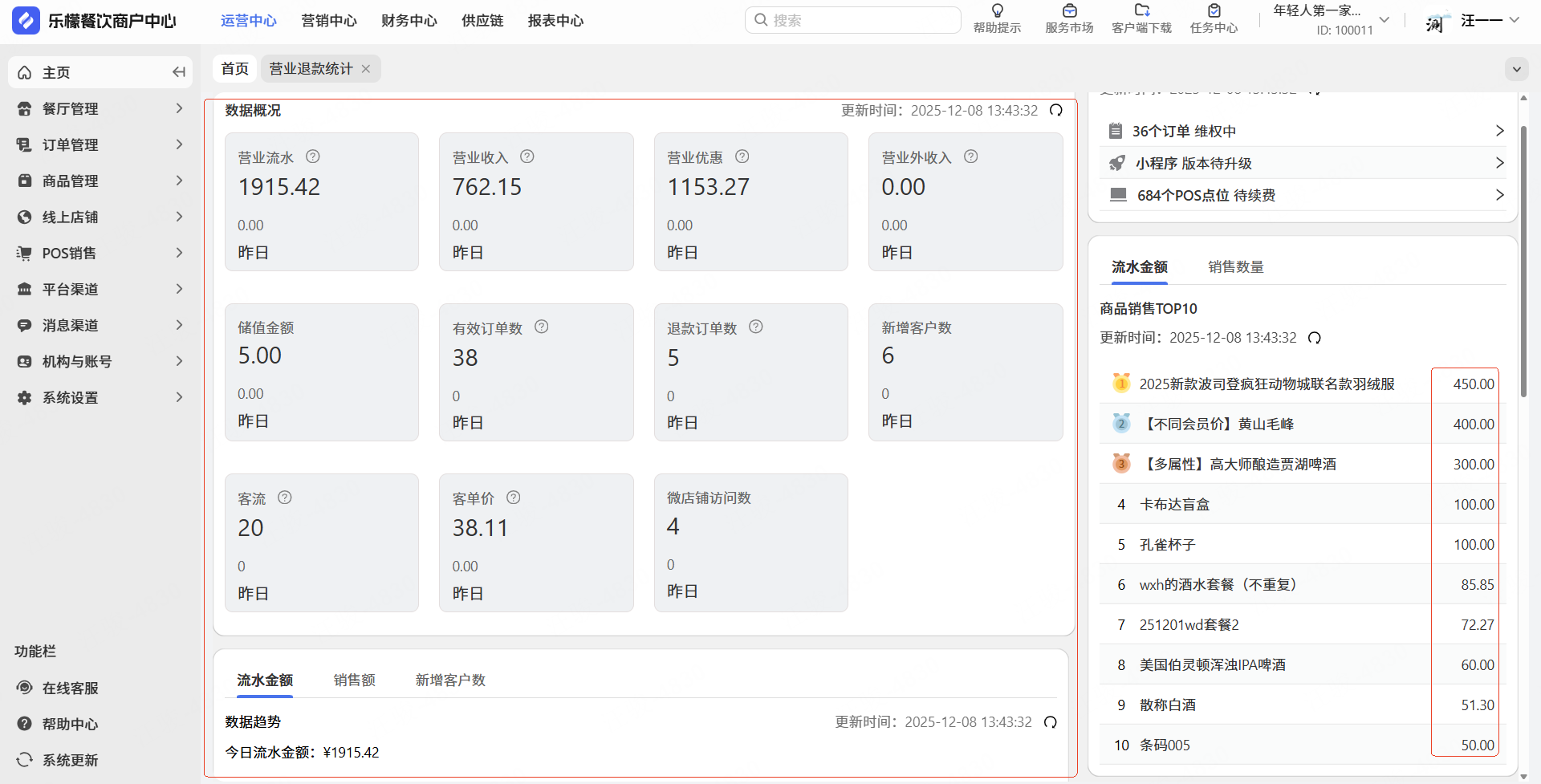The image size is (1541, 784).
Task: Click the scrollbar up arrow
Action: click(x=1524, y=98)
